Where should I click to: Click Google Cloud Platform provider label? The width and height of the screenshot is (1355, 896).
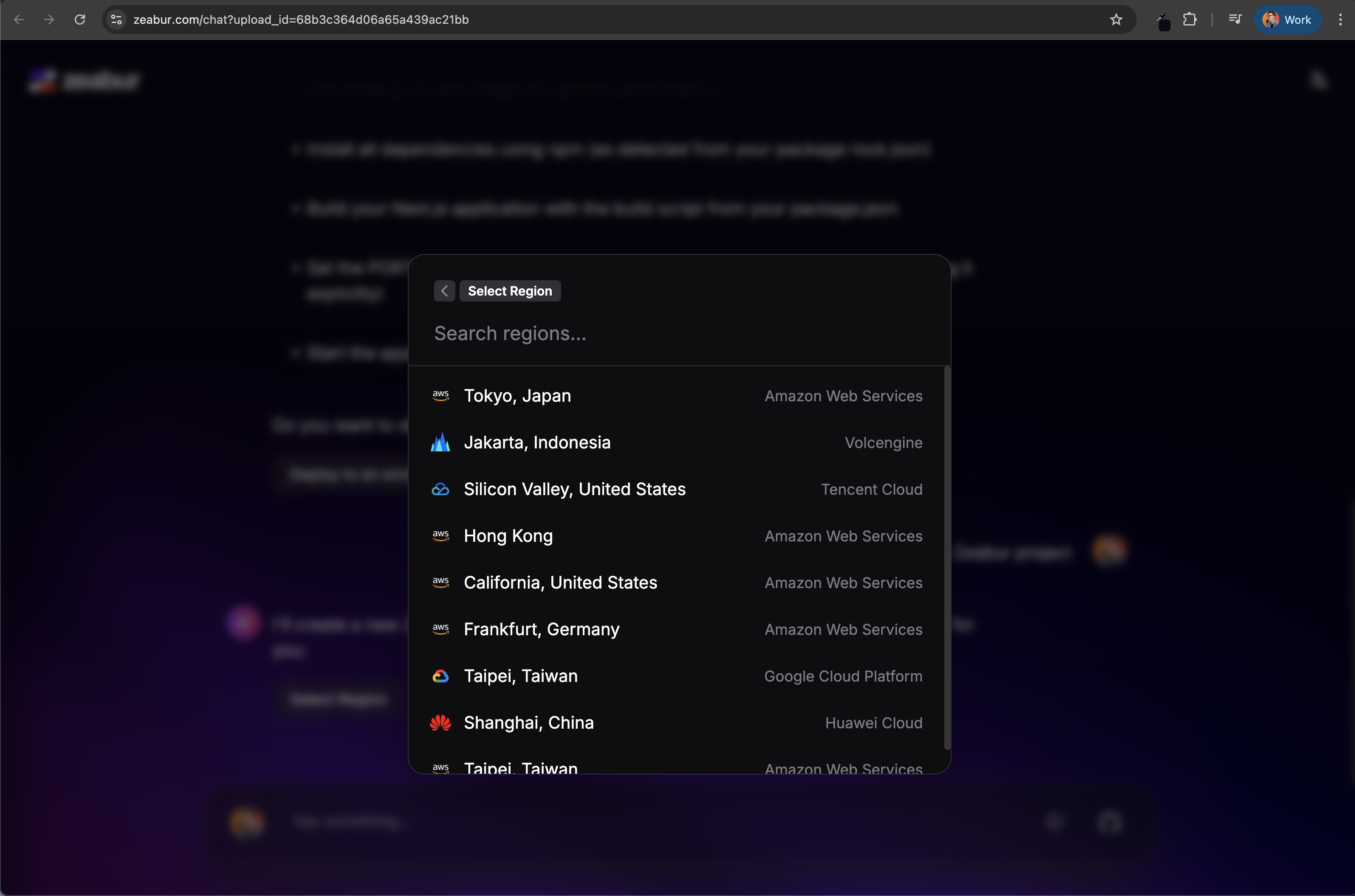pos(843,676)
